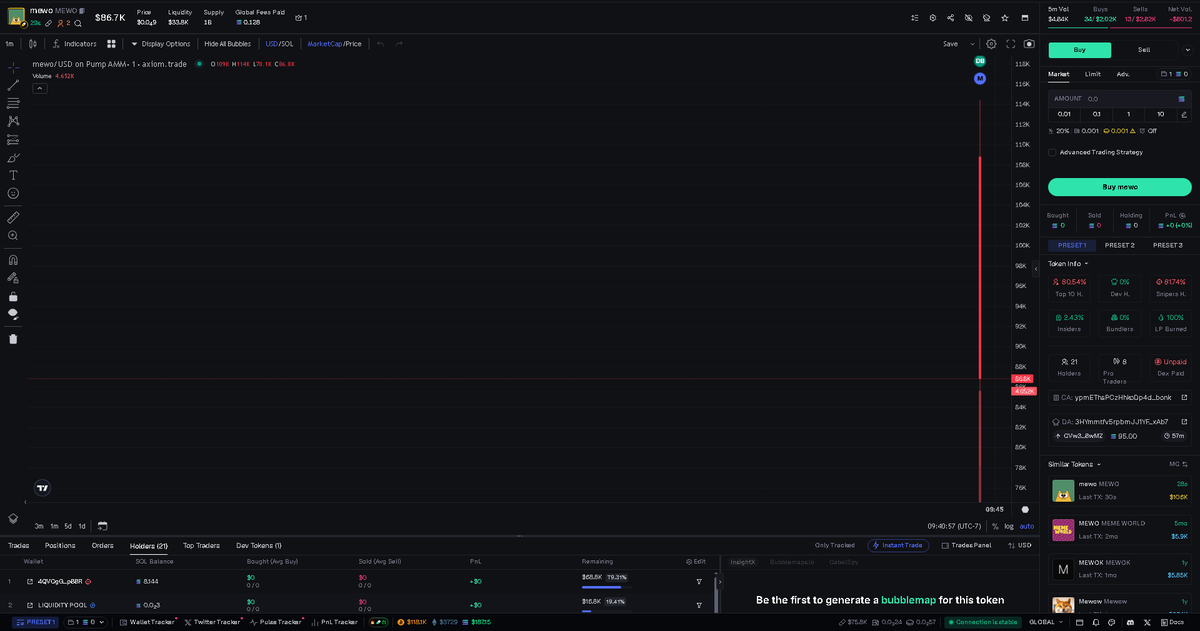1200x631 pixels.
Task: Toggle auto scale on chart
Action: click(1027, 526)
